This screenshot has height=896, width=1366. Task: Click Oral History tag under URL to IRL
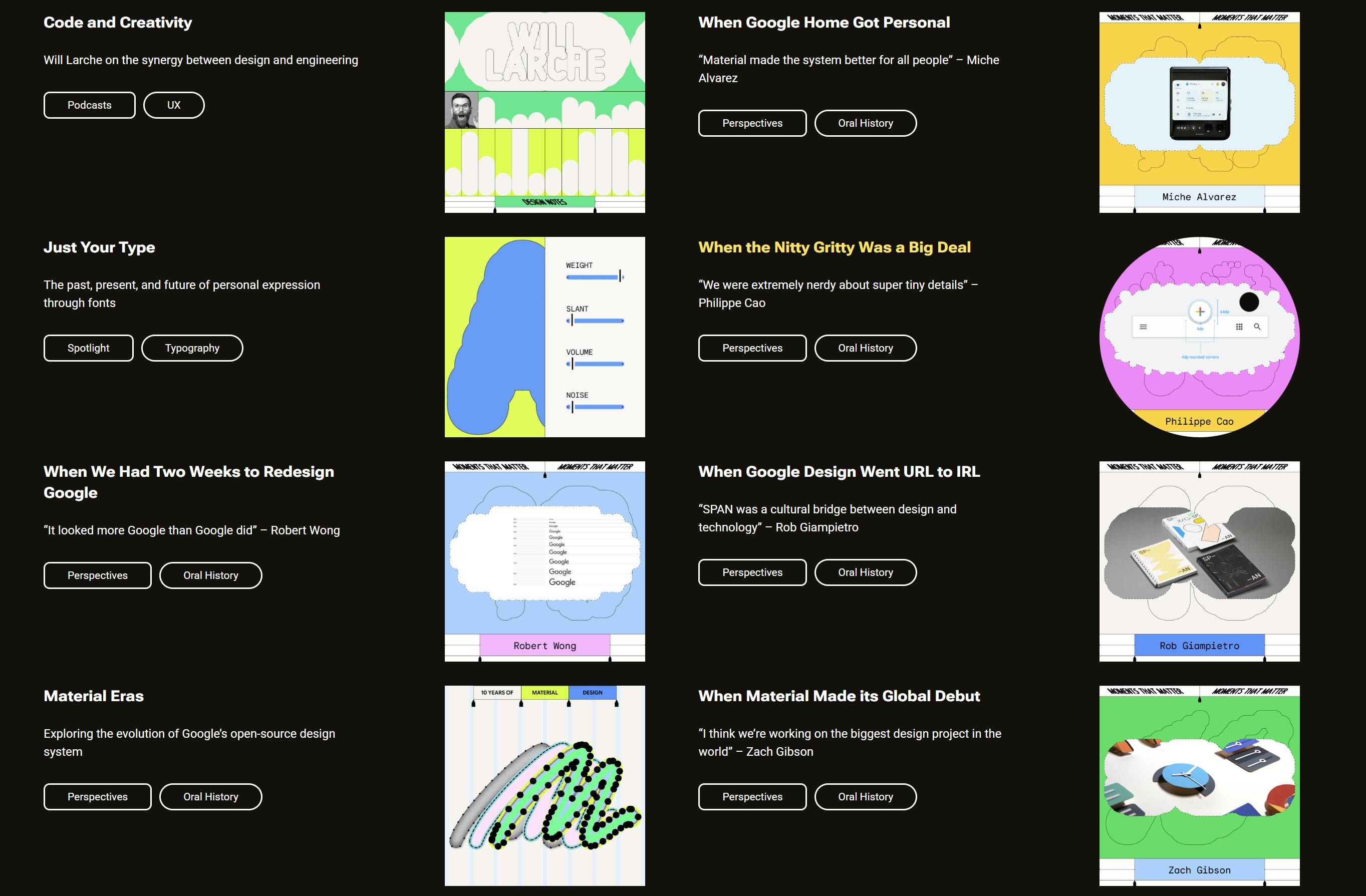point(865,572)
